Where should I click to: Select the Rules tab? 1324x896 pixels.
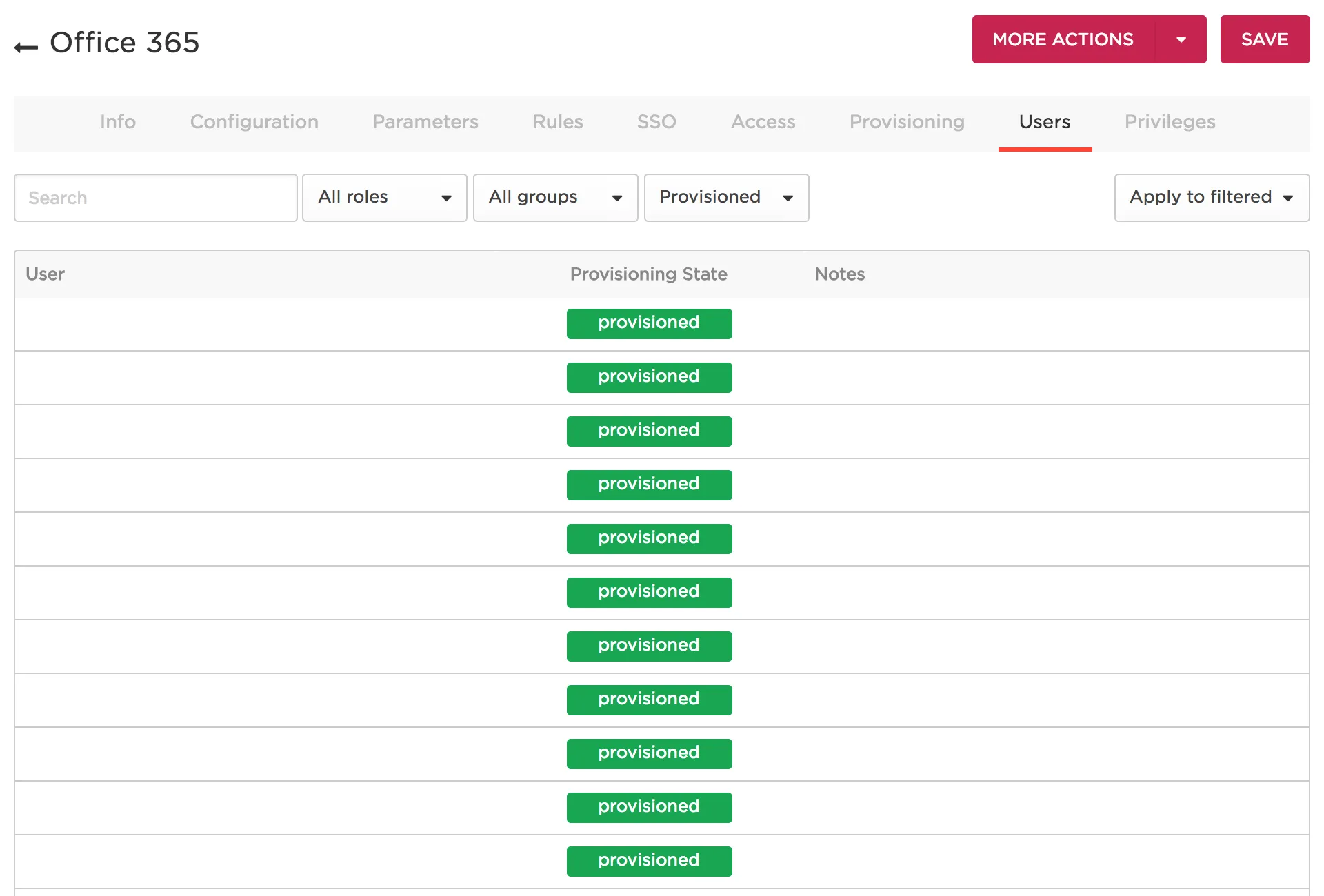click(557, 122)
